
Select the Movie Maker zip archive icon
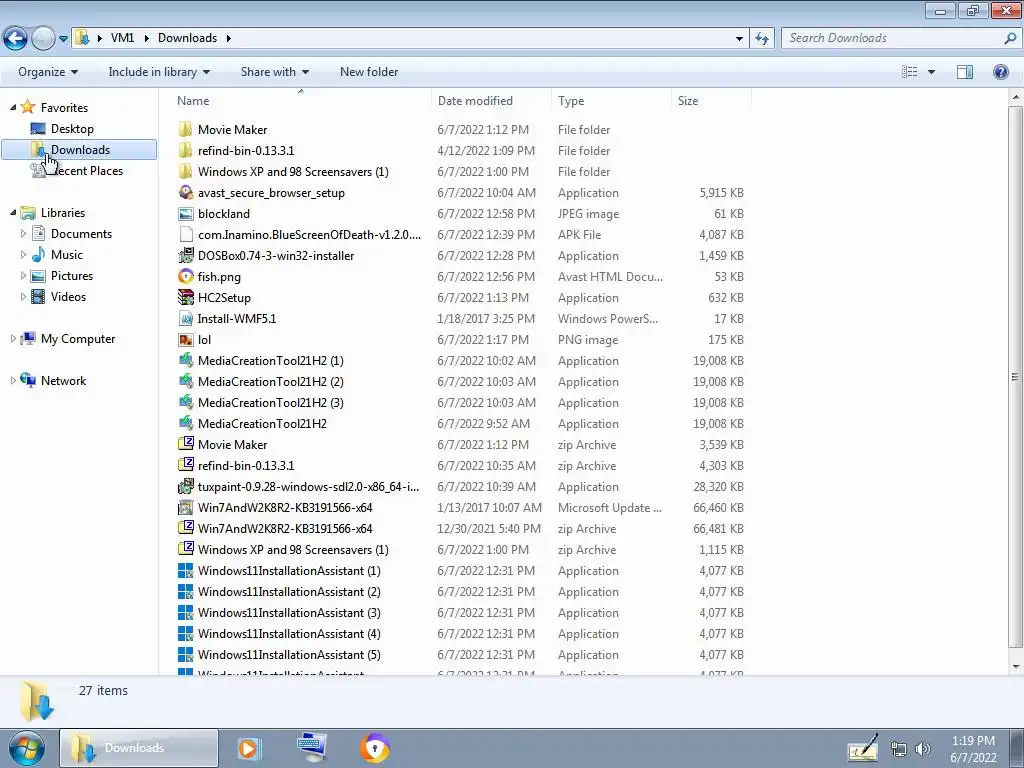pos(185,444)
